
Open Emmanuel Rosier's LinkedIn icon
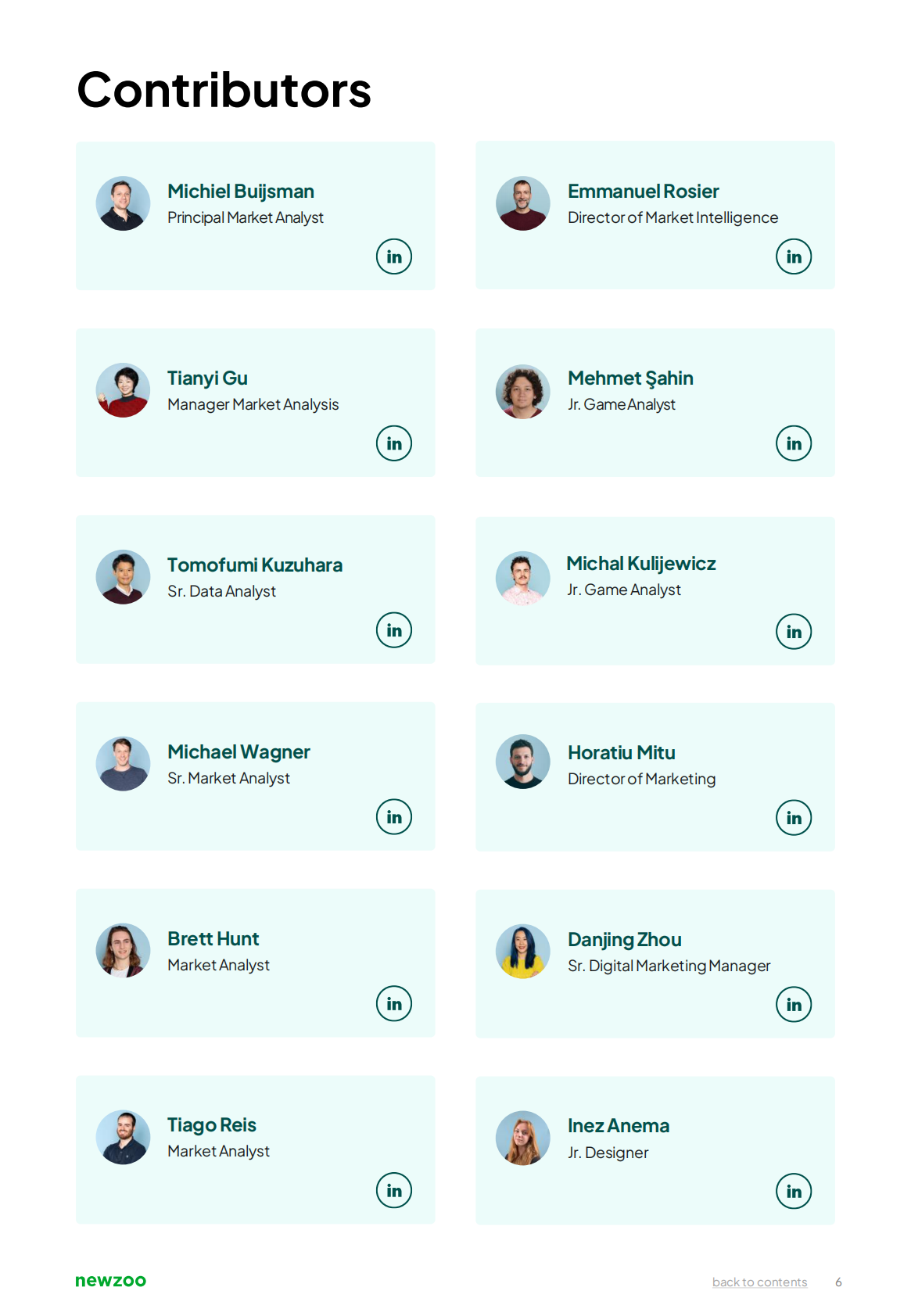[794, 256]
